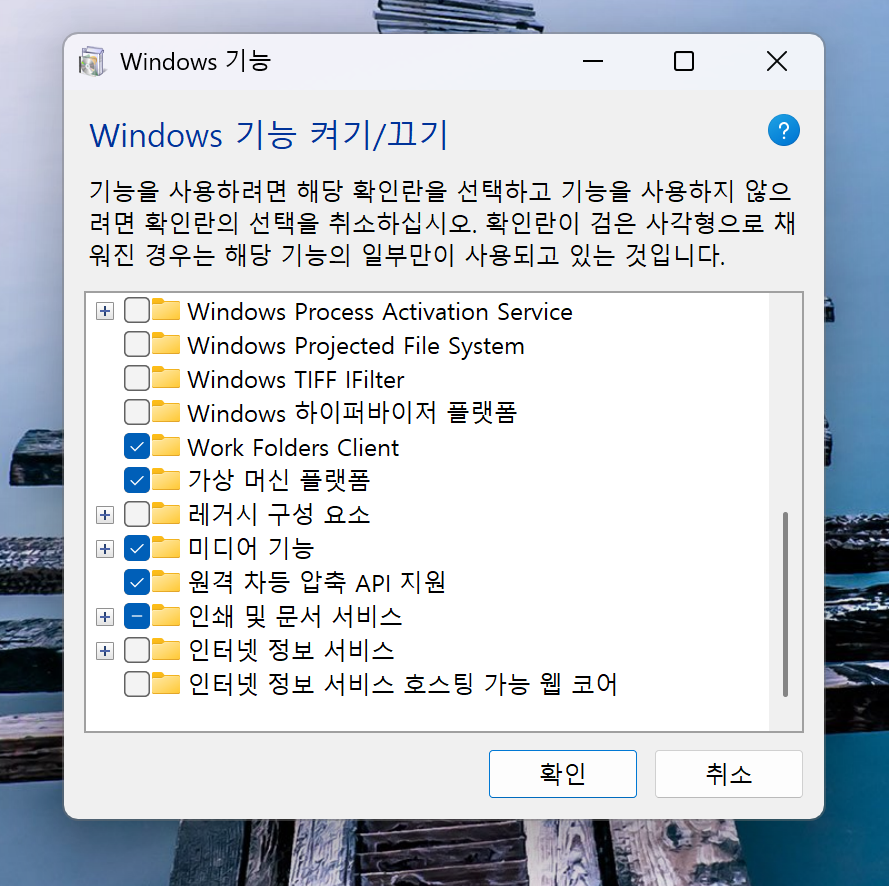Select the Work Folders Client item label
Screen dimensions: 889x886
pyautogui.click(x=293, y=447)
